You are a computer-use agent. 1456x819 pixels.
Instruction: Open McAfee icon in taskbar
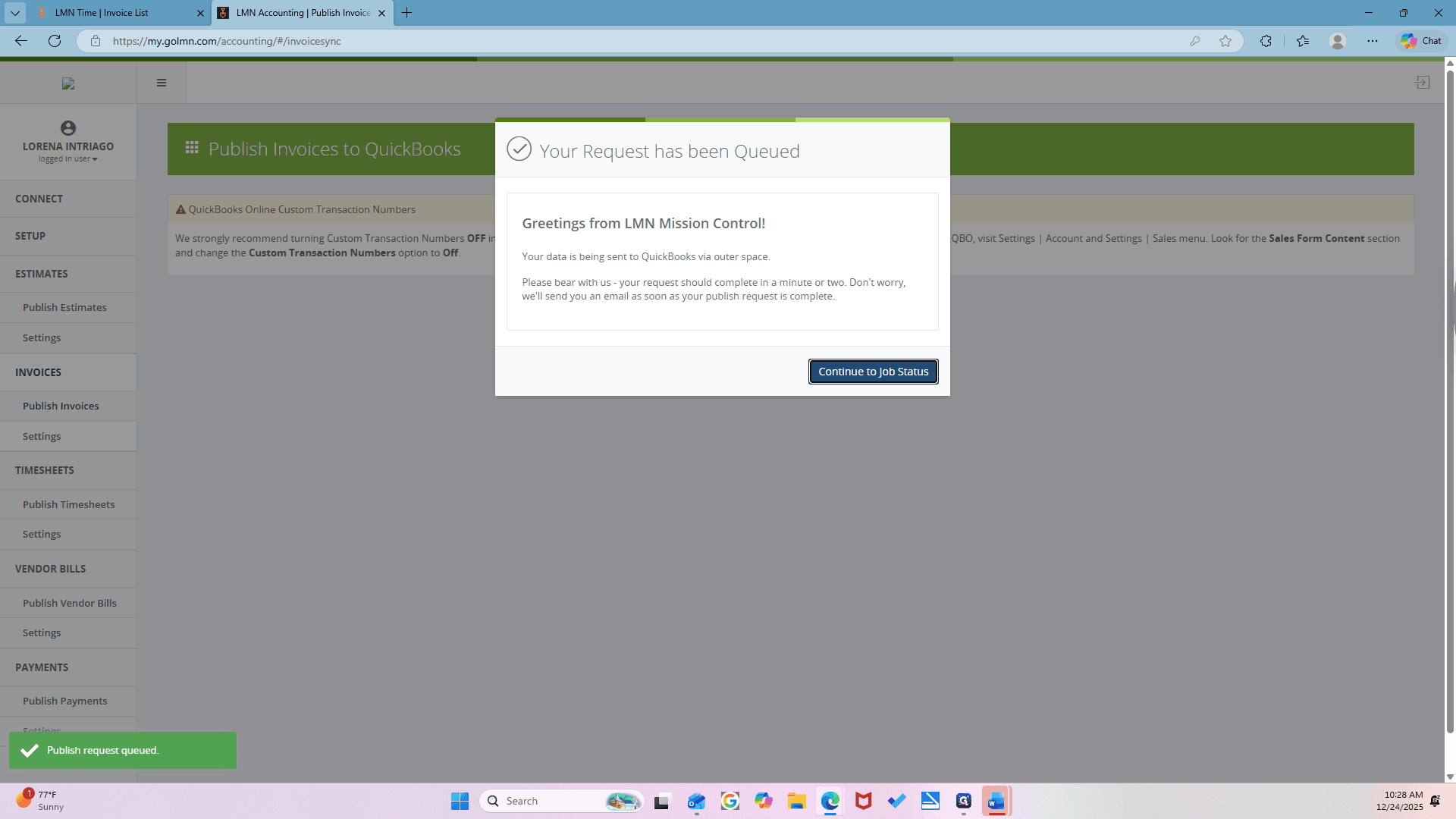pos(863,801)
